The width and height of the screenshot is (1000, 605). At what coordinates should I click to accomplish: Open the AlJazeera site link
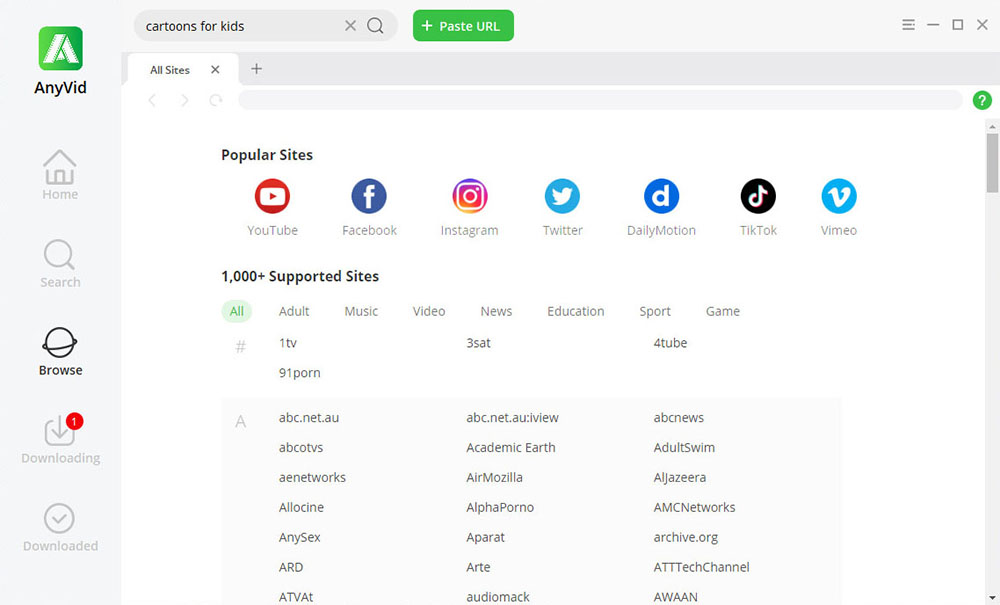pos(680,477)
